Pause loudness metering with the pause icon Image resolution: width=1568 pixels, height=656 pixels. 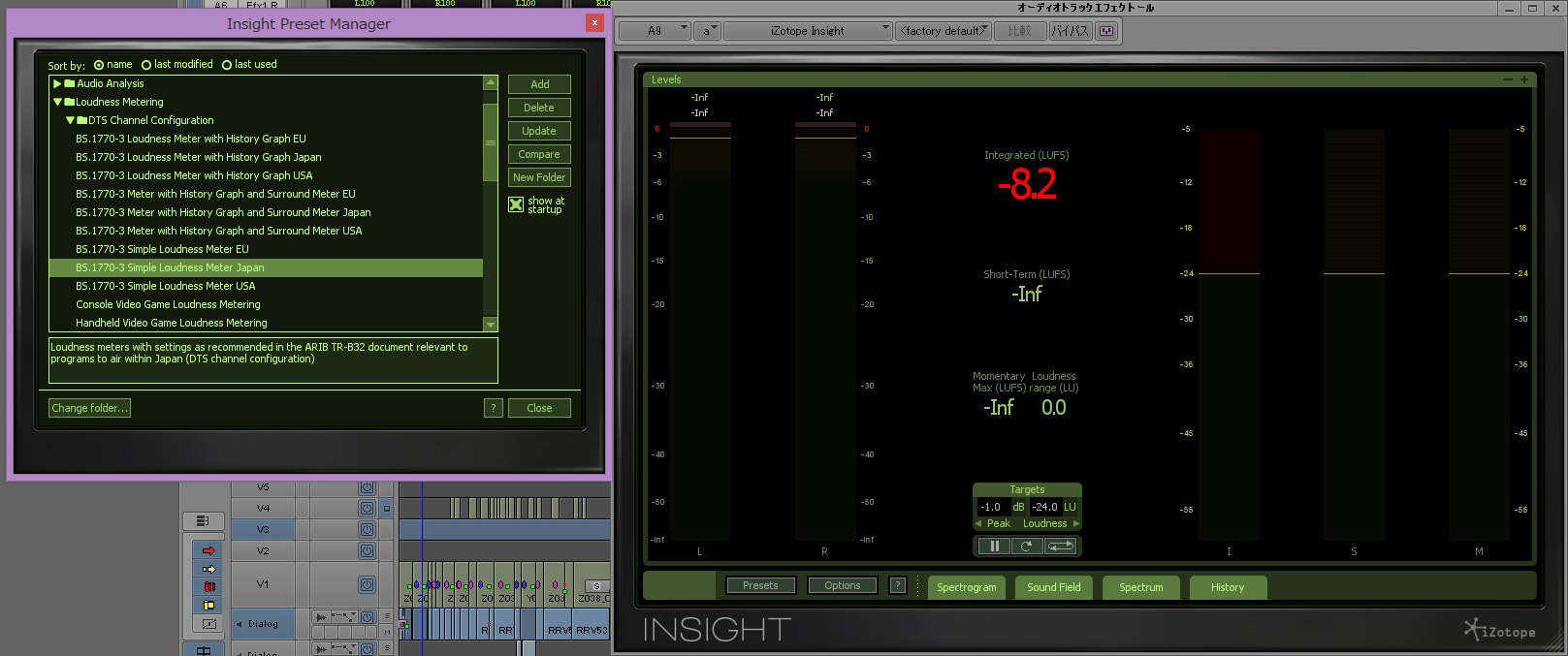coord(993,546)
